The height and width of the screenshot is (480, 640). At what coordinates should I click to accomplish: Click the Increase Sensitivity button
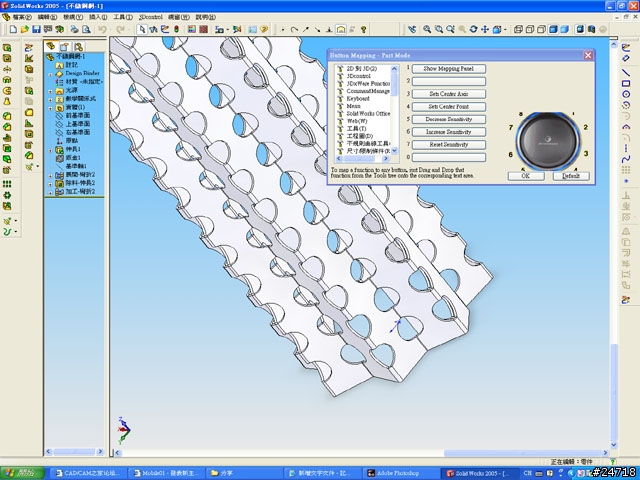click(x=449, y=132)
